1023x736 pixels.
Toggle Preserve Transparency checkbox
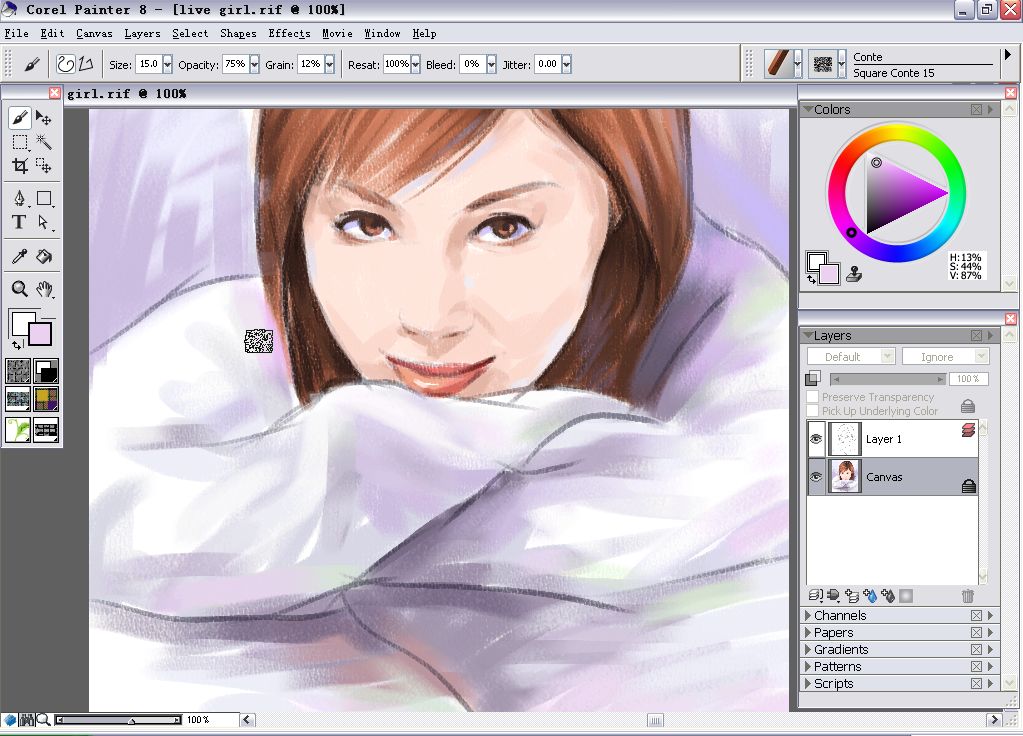click(812, 397)
